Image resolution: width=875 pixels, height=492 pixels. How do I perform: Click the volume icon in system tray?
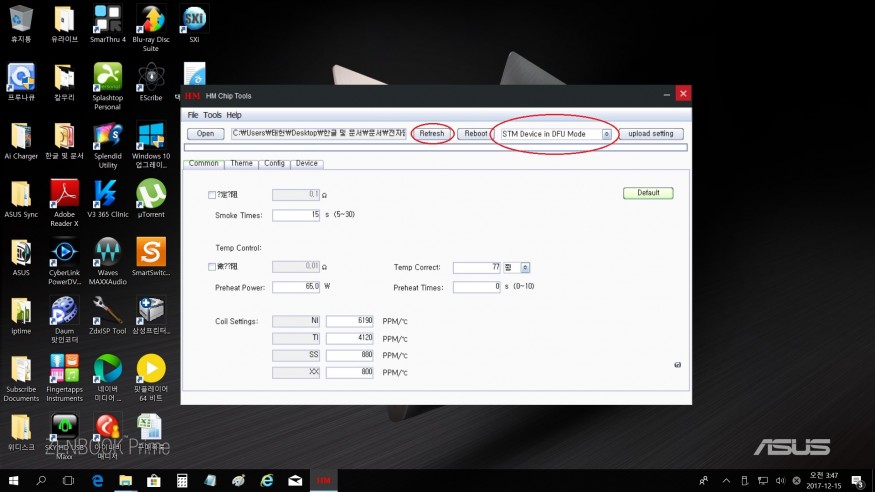pos(780,480)
